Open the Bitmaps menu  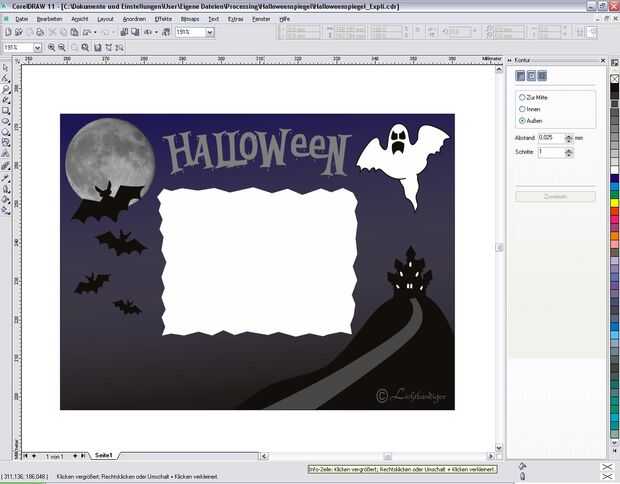pyautogui.click(x=189, y=18)
